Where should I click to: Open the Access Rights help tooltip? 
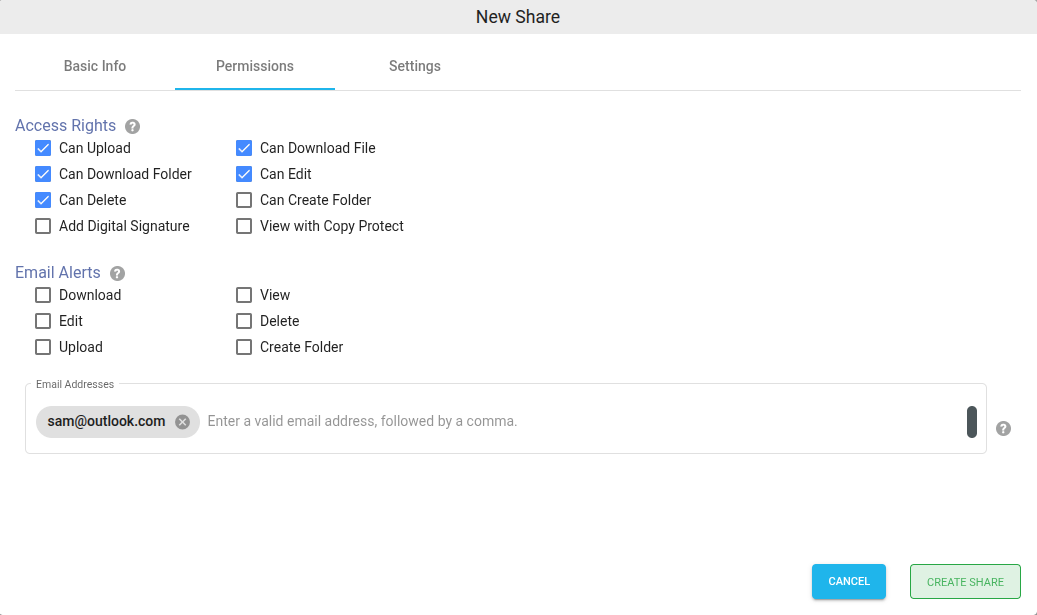point(132,125)
